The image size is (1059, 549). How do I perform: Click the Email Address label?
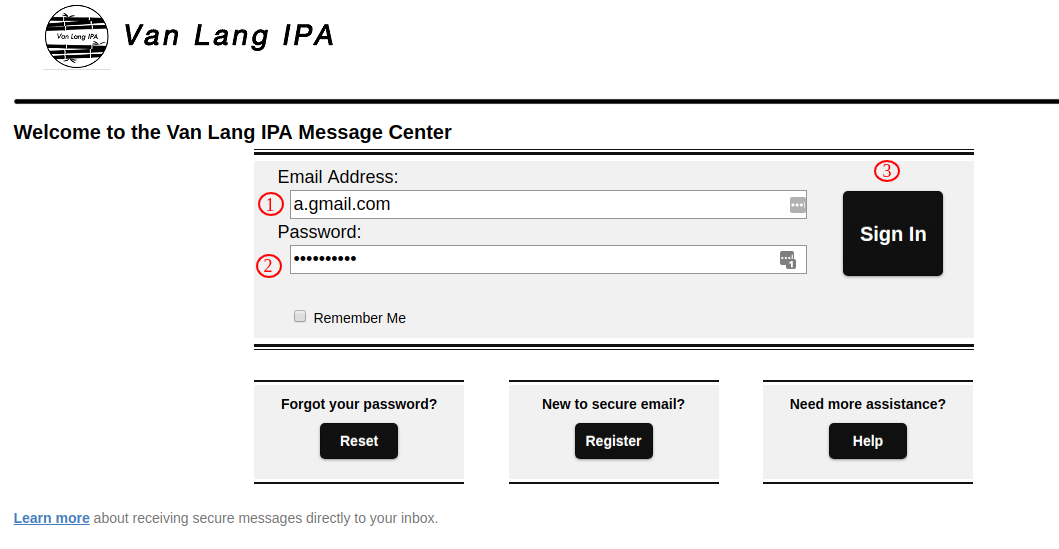[x=338, y=177]
